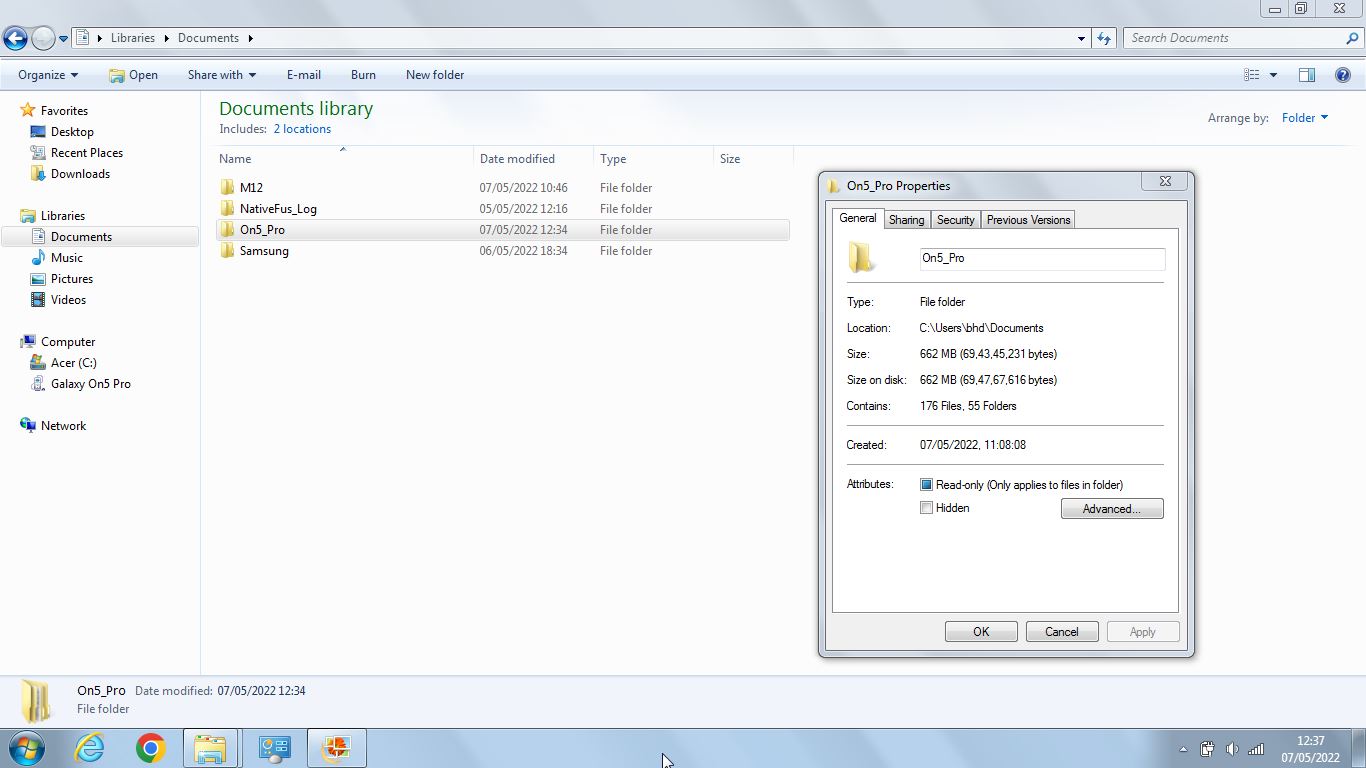
Task: Select Network in navigation pane
Action: (63, 426)
